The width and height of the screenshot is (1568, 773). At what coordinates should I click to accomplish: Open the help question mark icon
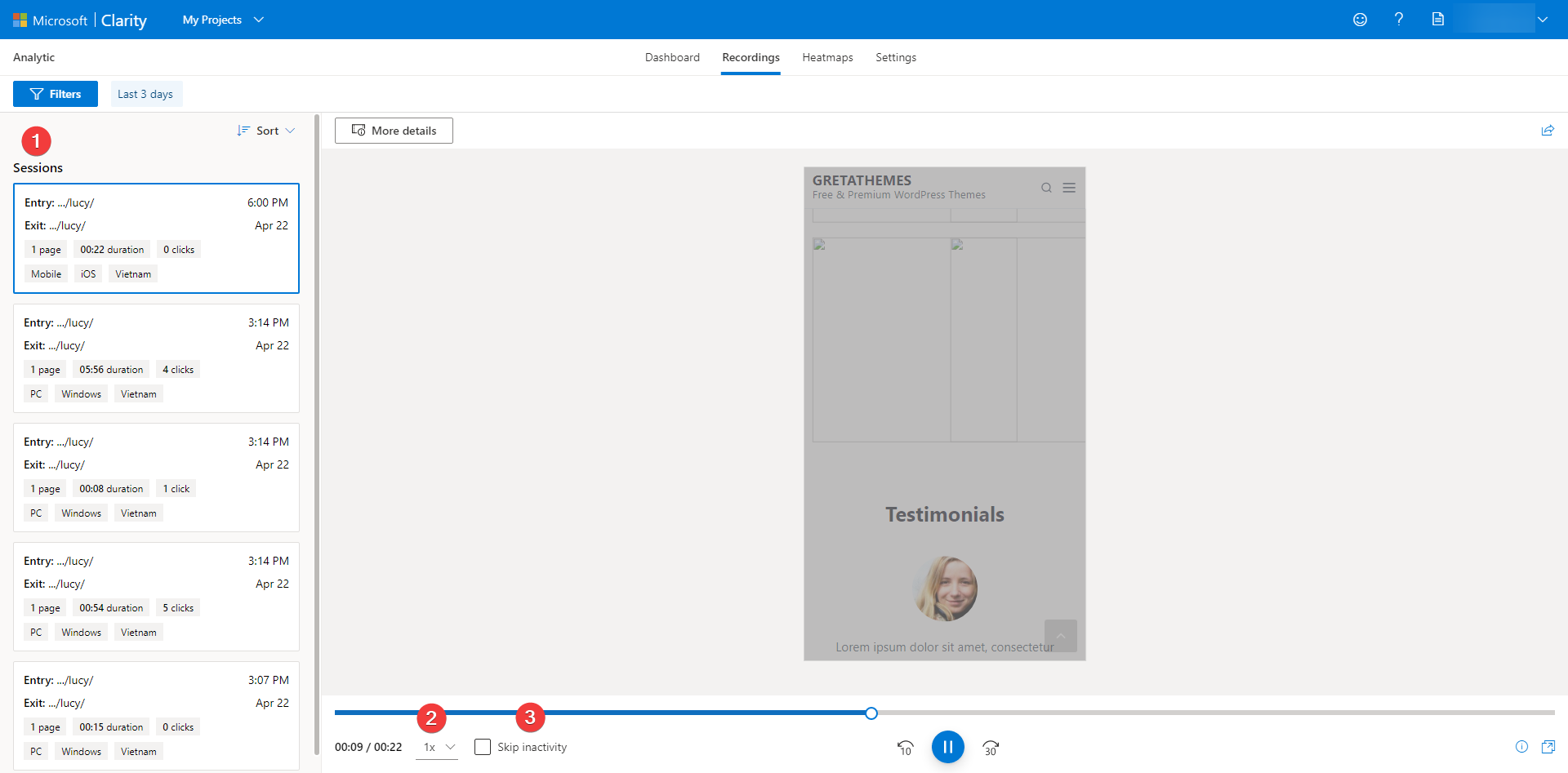[1399, 20]
